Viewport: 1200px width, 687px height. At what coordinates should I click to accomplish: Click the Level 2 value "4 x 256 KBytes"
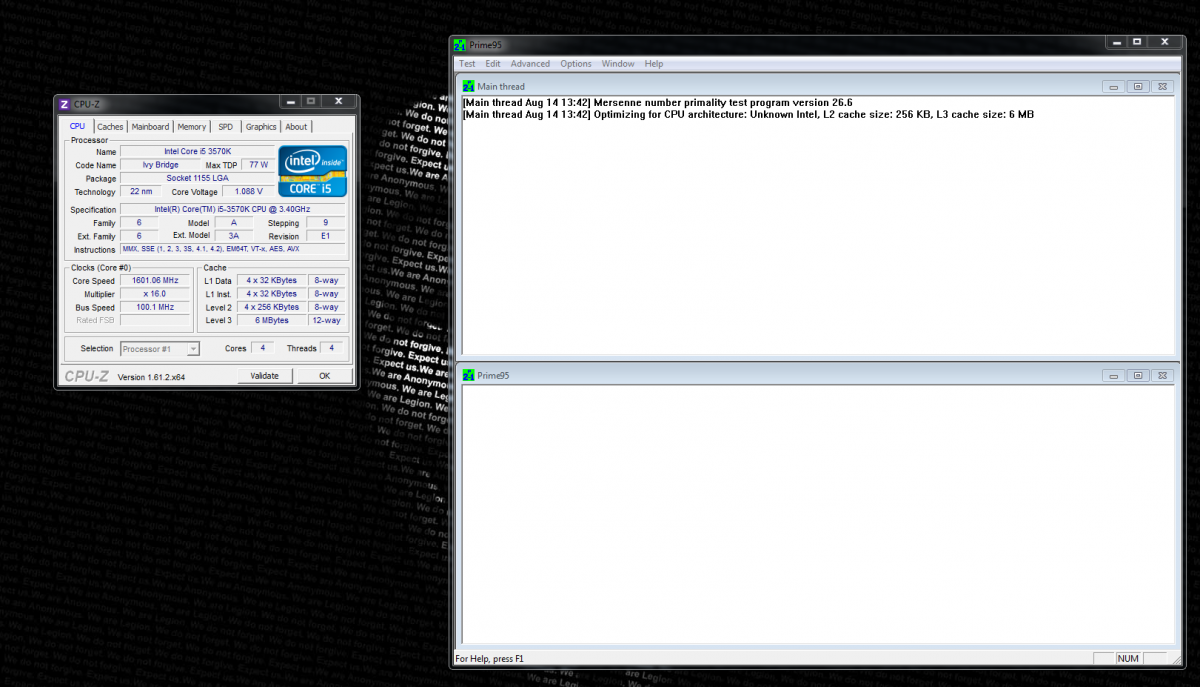tap(271, 308)
